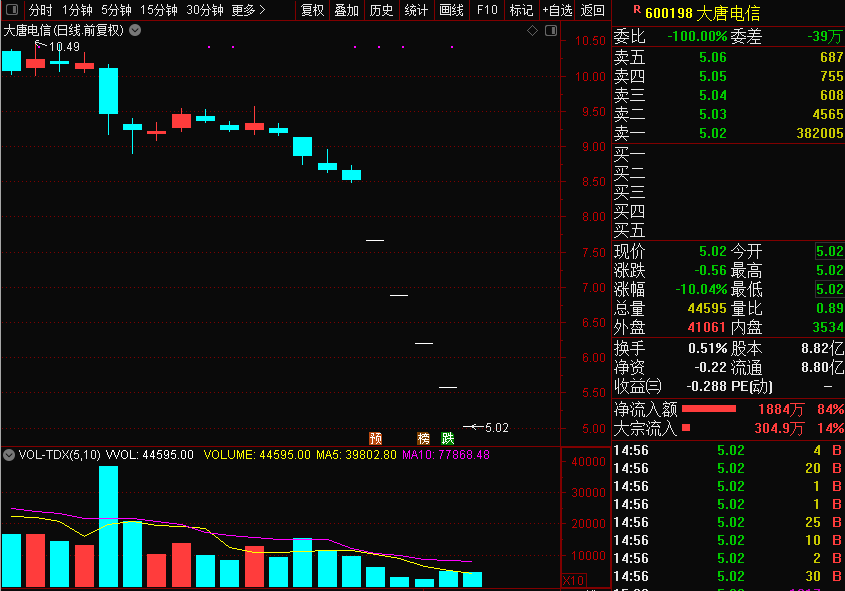The height and width of the screenshot is (591, 845).
Task: Open the 复权 adjustment option
Action: pyautogui.click(x=313, y=10)
